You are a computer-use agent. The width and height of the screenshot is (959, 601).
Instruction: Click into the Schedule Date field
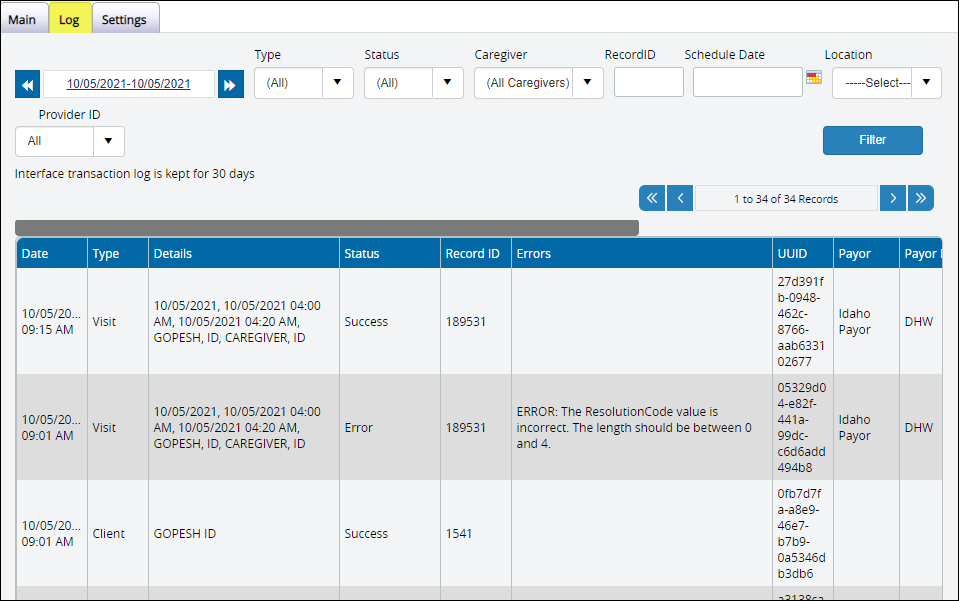[747, 82]
